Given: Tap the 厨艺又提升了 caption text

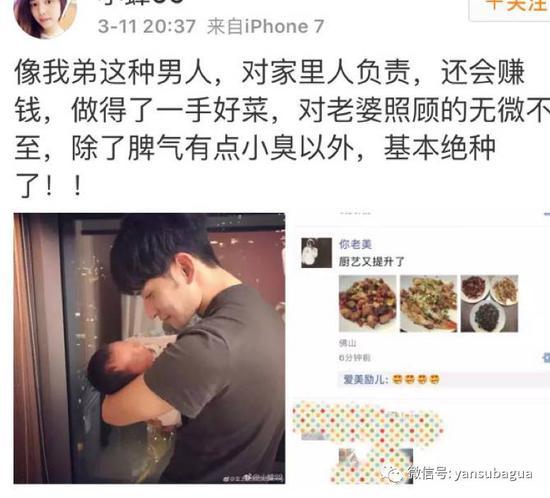Looking at the screenshot, I should pyautogui.click(x=371, y=262).
